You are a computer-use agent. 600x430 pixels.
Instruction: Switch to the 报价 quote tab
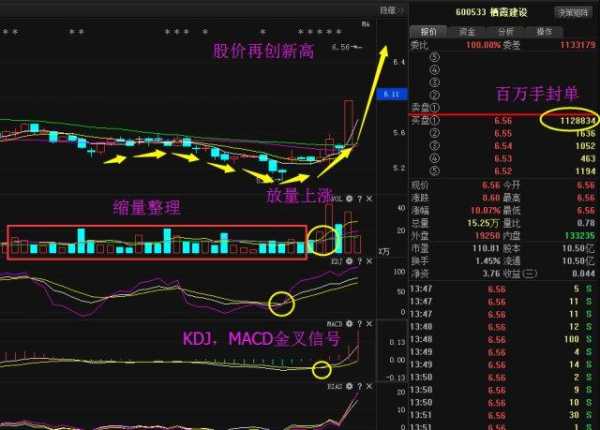pos(429,32)
